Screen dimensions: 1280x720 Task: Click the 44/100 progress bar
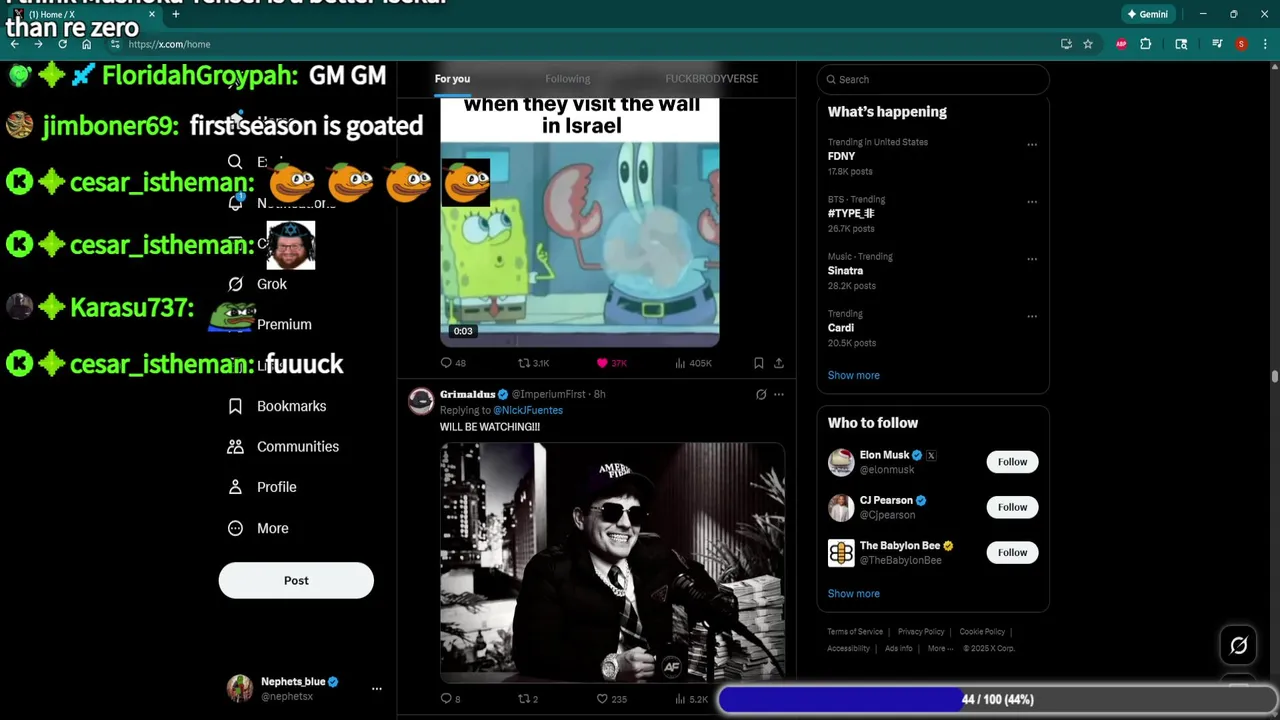point(997,699)
